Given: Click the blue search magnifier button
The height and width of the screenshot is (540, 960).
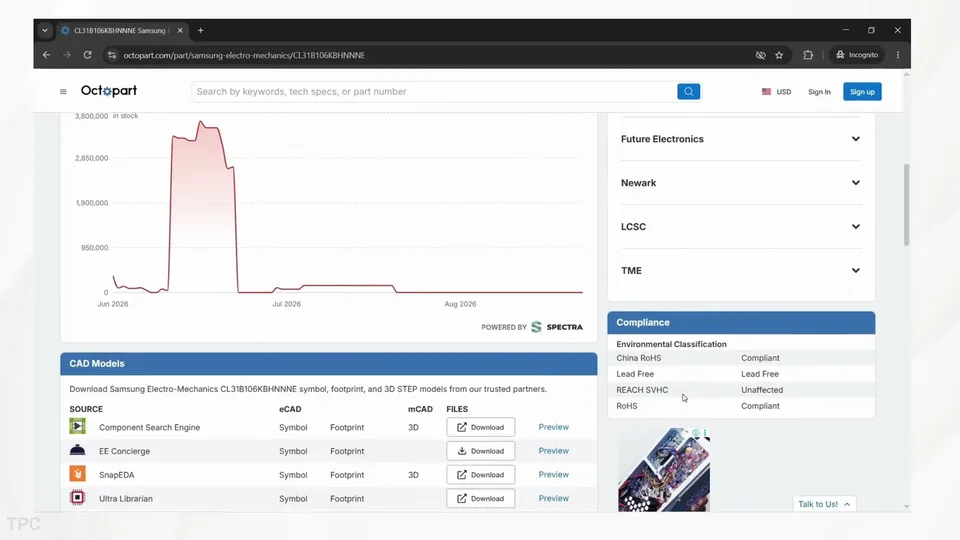Looking at the screenshot, I should (x=688, y=91).
